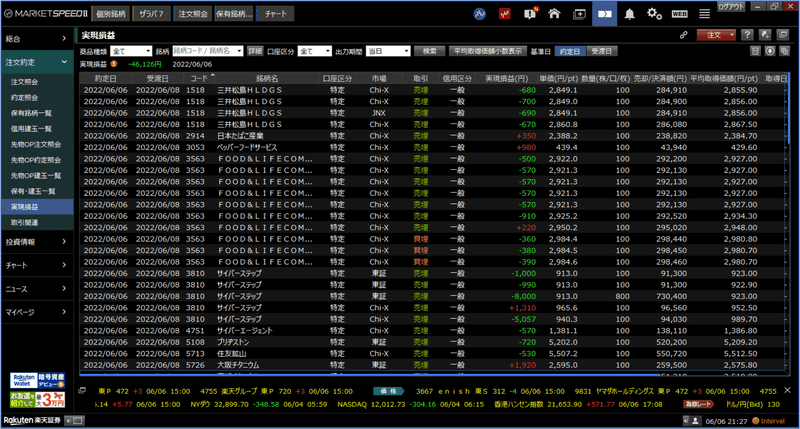Image resolution: width=800 pixels, height=429 pixels.
Task: Sort by the コード column header
Action: click(x=199, y=79)
